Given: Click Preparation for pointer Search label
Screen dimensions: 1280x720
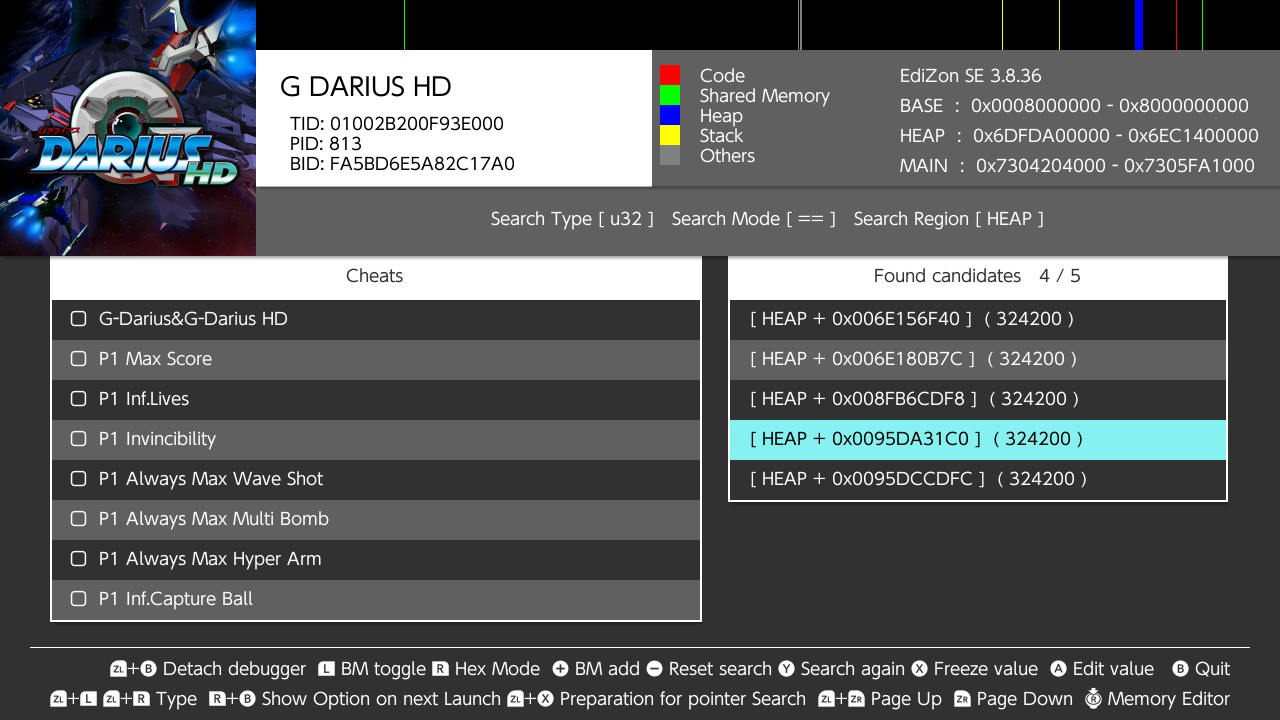Looking at the screenshot, I should pyautogui.click(x=683, y=699).
